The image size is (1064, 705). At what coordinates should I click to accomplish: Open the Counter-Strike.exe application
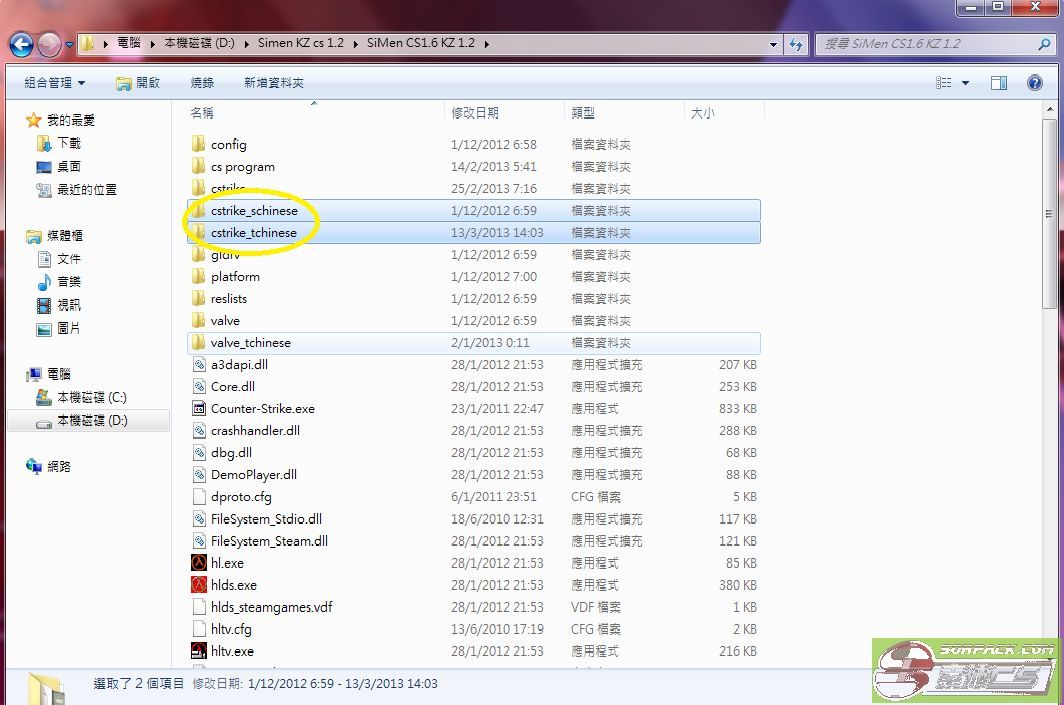[264, 408]
